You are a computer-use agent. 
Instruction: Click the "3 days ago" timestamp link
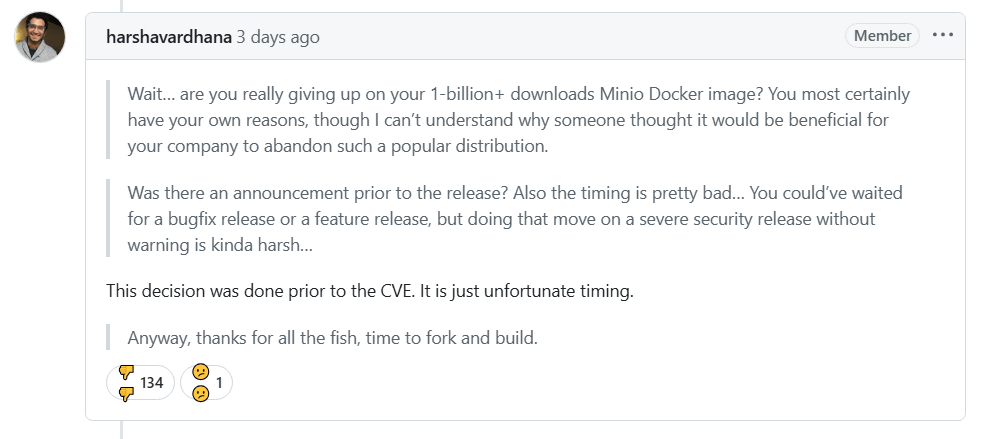tap(278, 37)
